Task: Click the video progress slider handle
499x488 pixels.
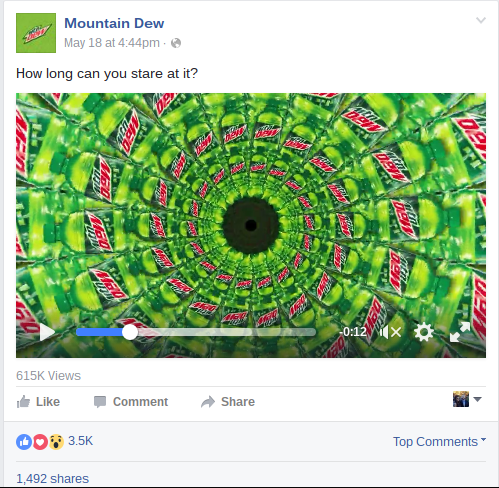Action: tap(130, 332)
